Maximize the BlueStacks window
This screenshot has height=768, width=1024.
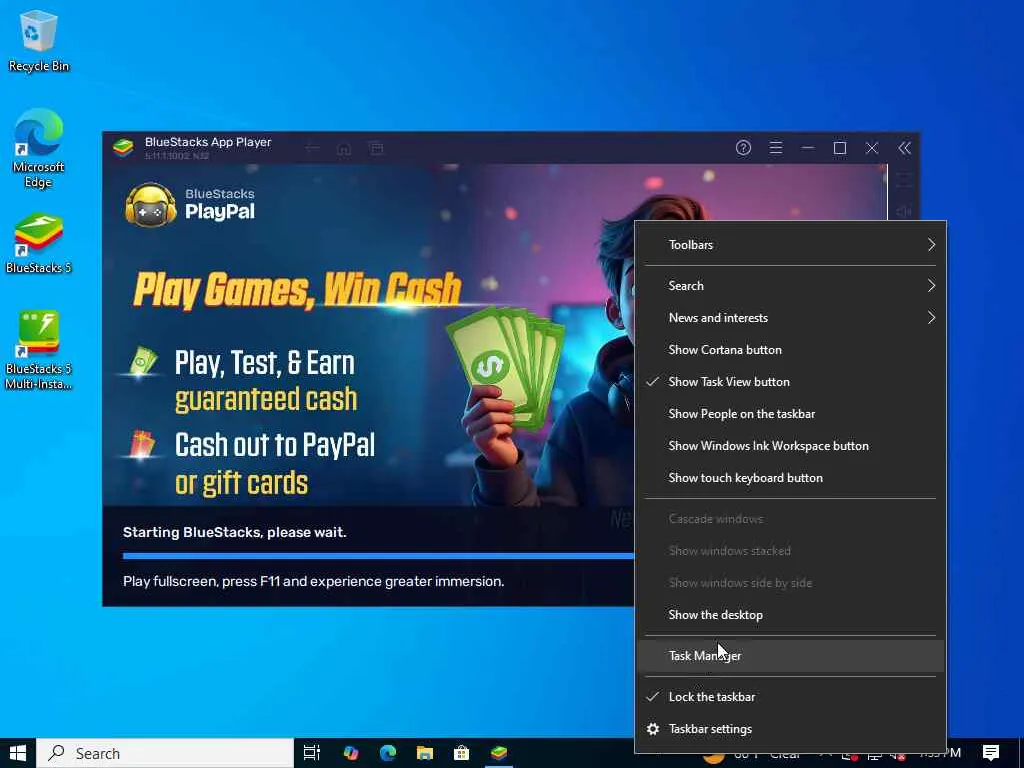[x=840, y=148]
